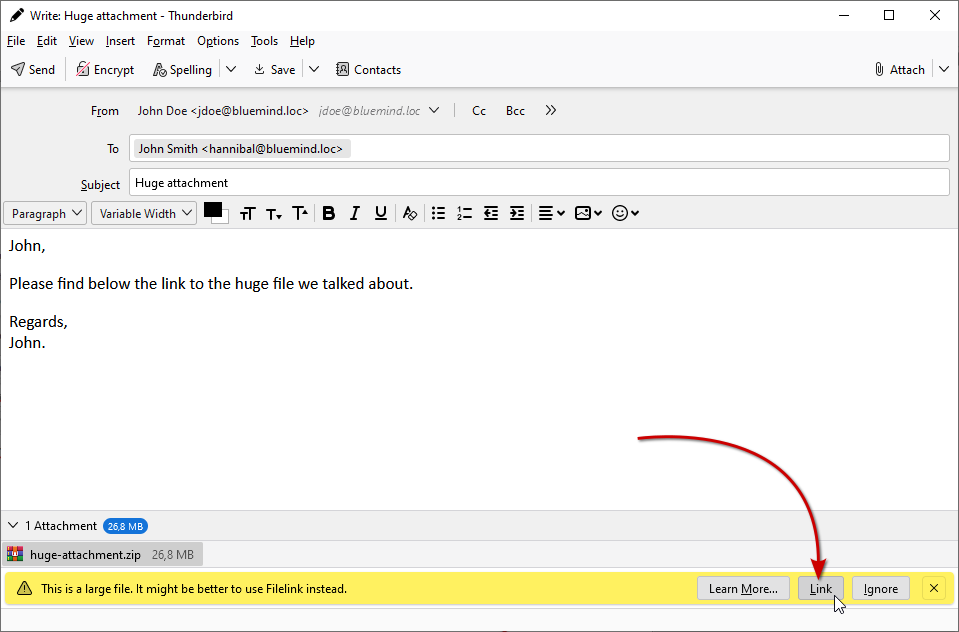Click Learn More about Filelink
This screenshot has width=959, height=632.
click(x=743, y=589)
